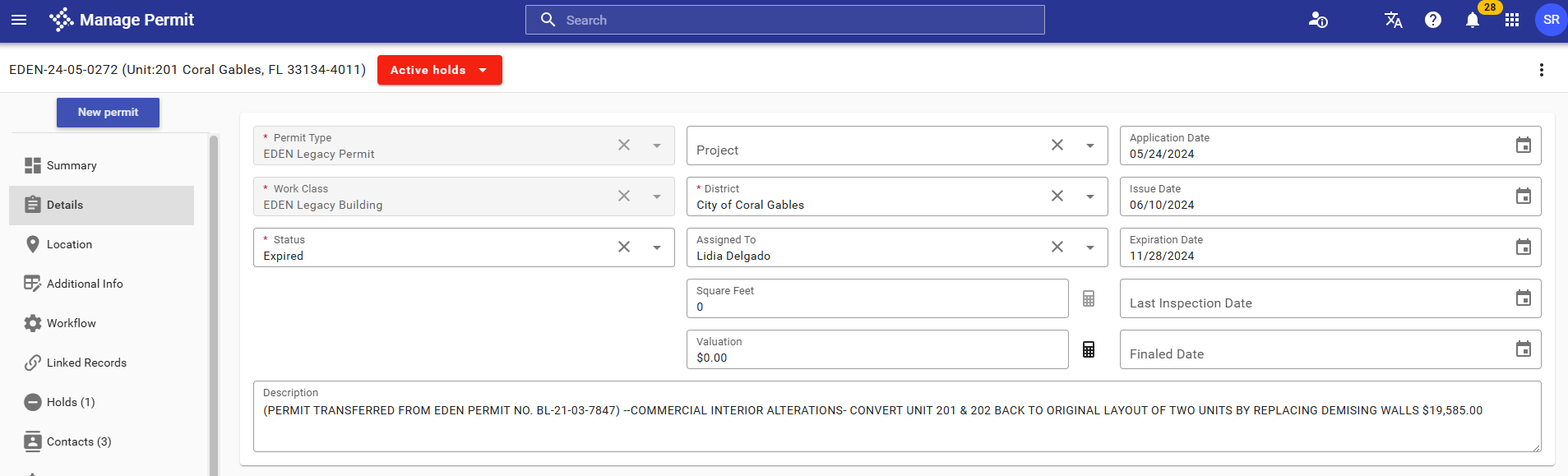Screen dimensions: 1568x476
Task: Open the Application Date calendar picker
Action: [1523, 146]
